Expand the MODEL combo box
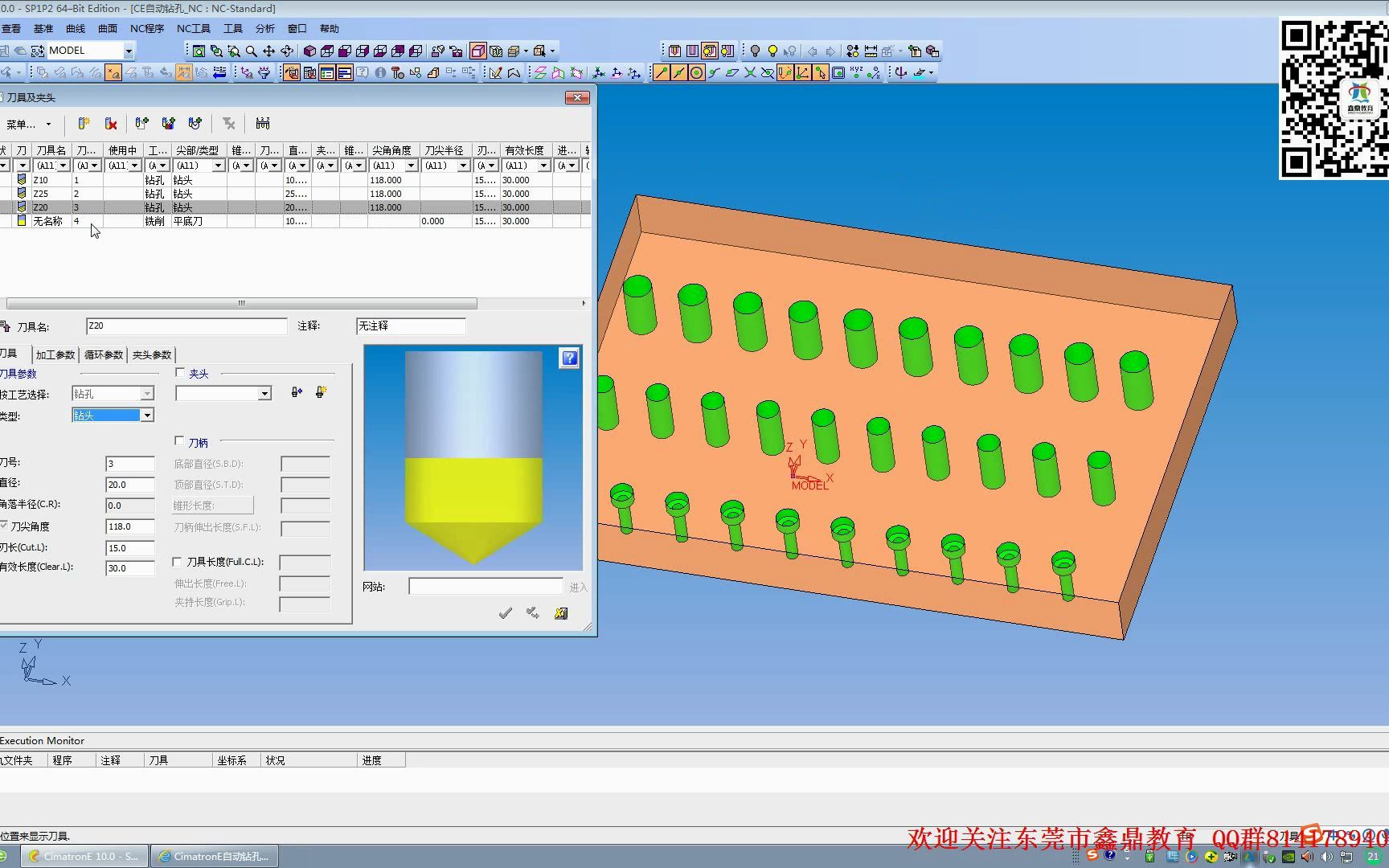This screenshot has width=1389, height=868. point(129,51)
